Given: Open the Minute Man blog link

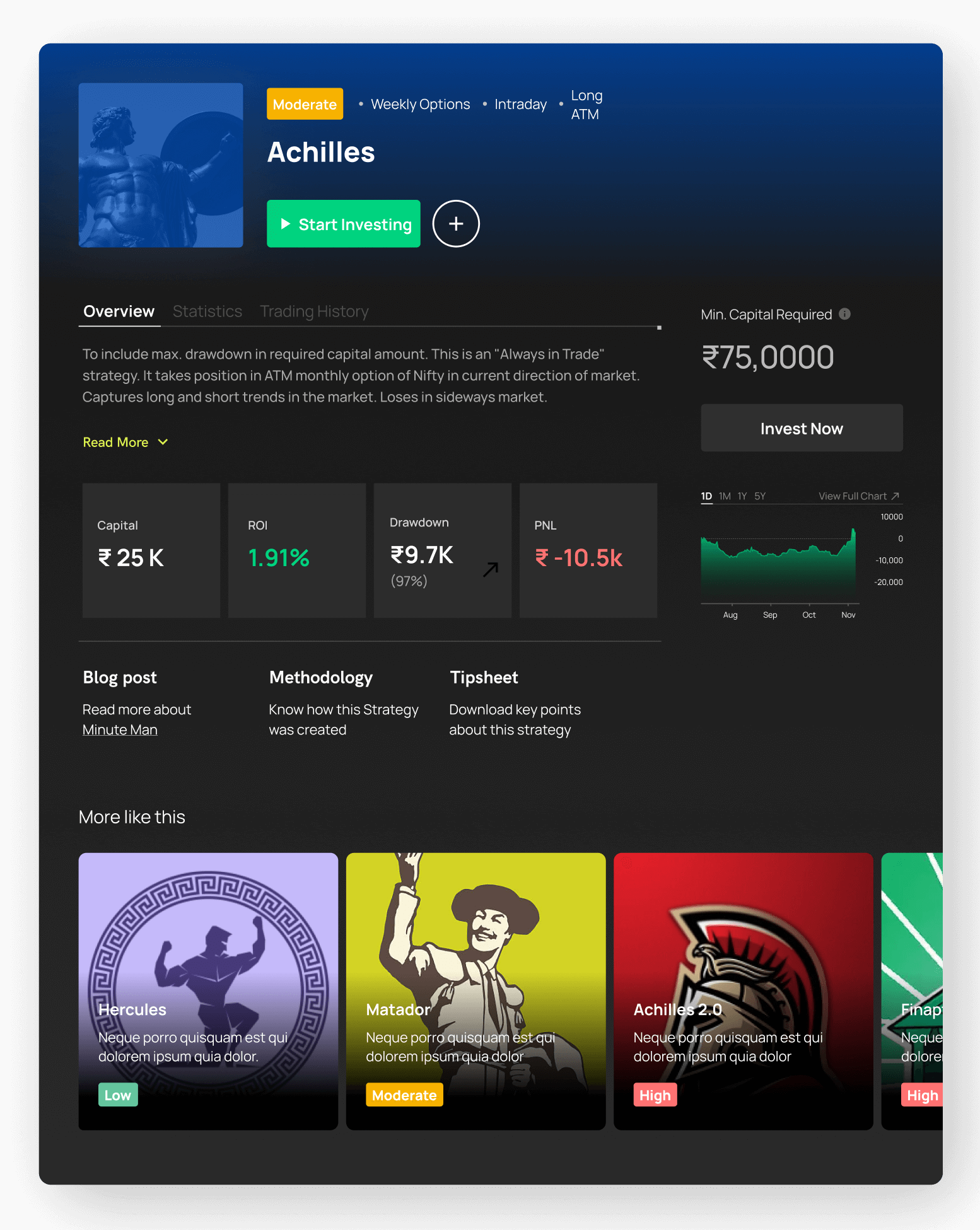Looking at the screenshot, I should coord(120,729).
